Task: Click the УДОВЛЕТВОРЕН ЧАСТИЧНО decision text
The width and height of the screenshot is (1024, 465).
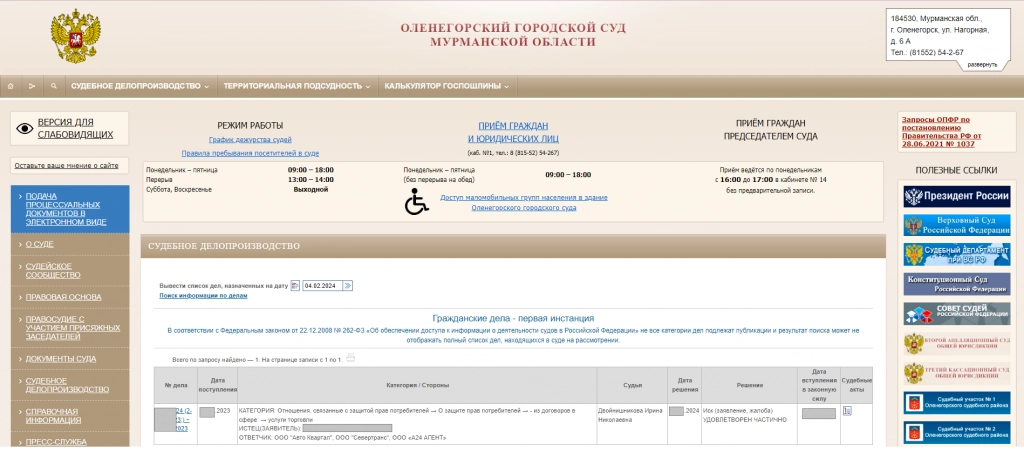Action: pos(744,420)
